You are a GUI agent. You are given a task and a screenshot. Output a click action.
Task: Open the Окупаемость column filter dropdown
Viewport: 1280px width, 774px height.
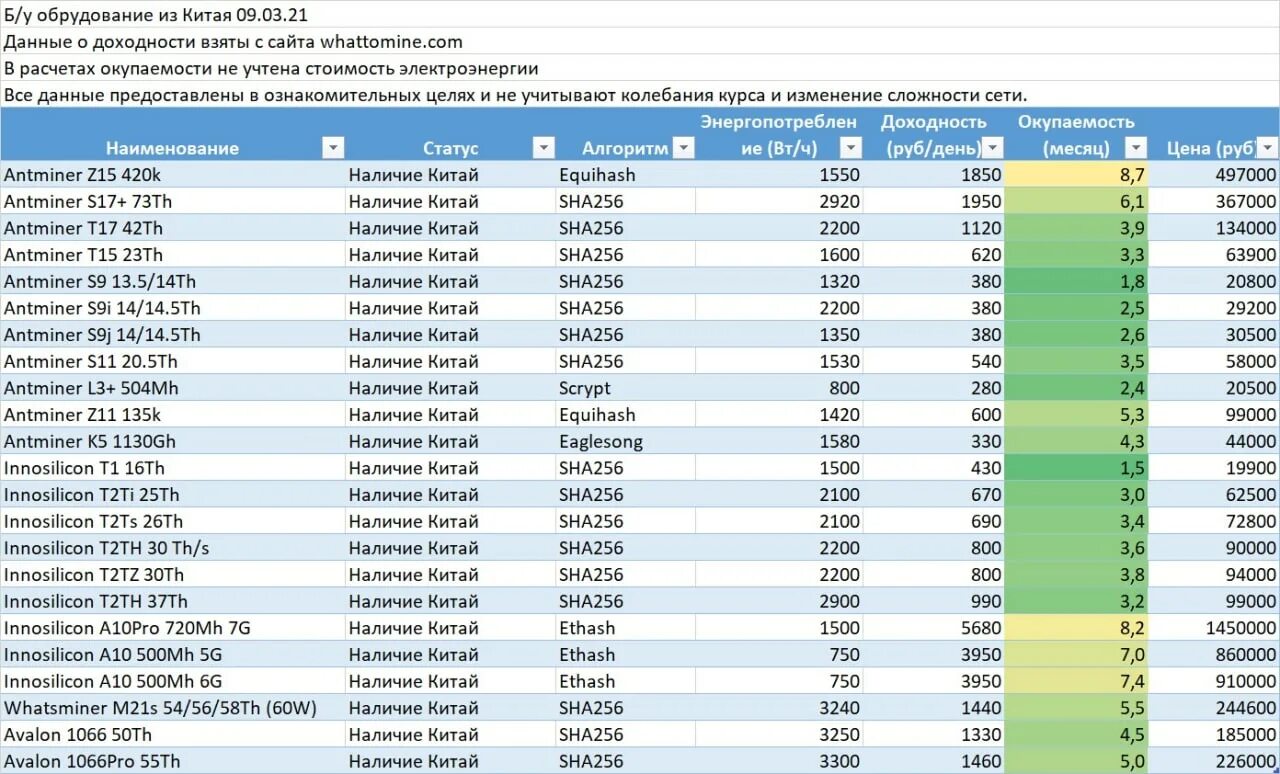[x=1136, y=148]
